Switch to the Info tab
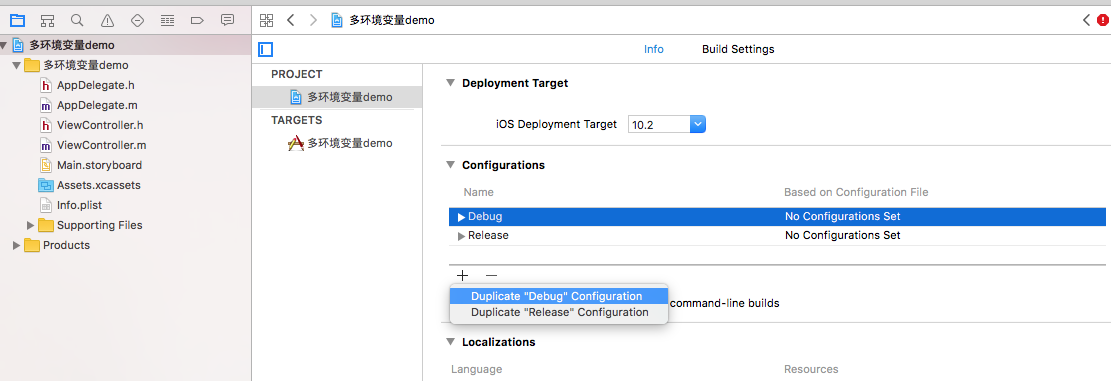This screenshot has height=381, width=1111. pos(653,50)
